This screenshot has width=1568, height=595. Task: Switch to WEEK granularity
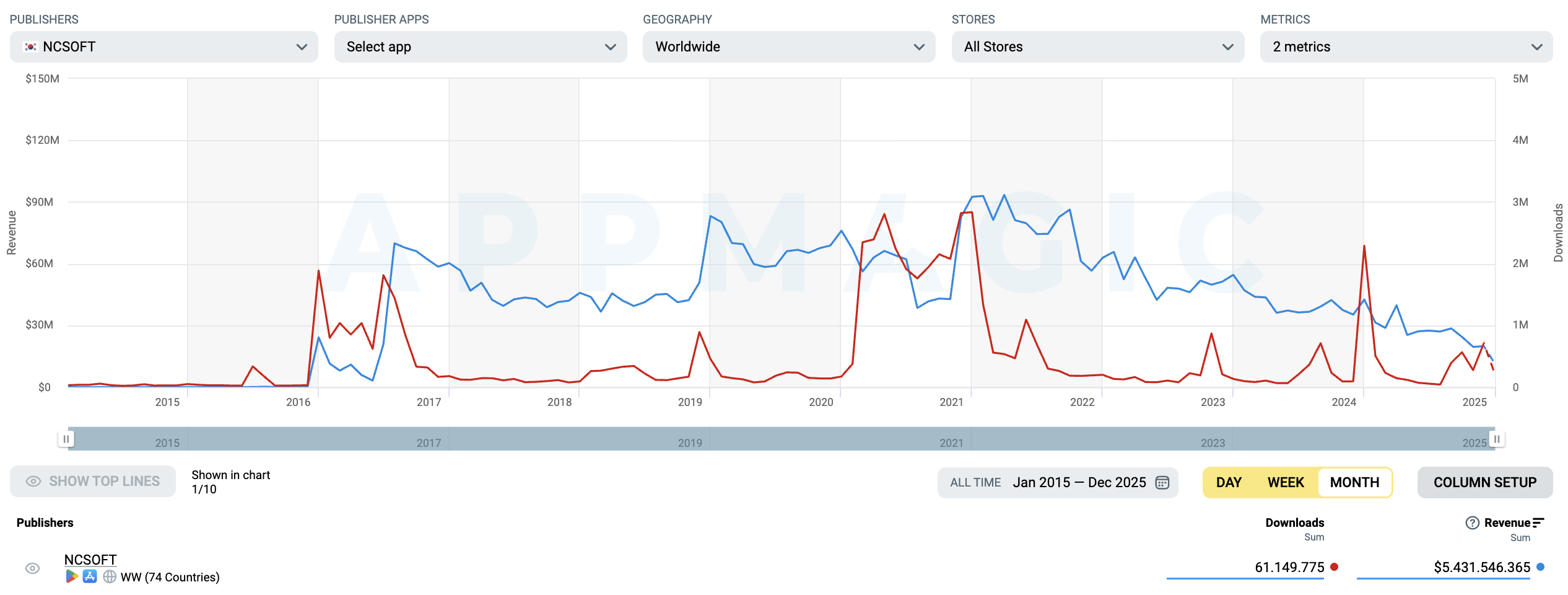pyautogui.click(x=1286, y=483)
